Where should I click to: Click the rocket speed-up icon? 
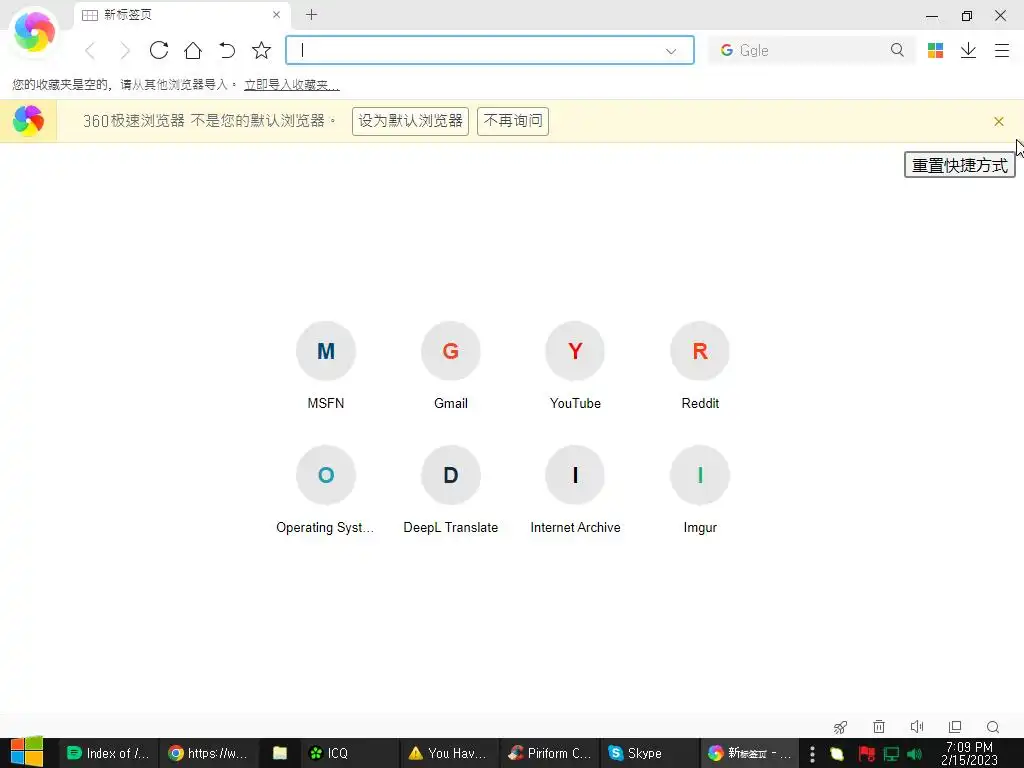[840, 727]
